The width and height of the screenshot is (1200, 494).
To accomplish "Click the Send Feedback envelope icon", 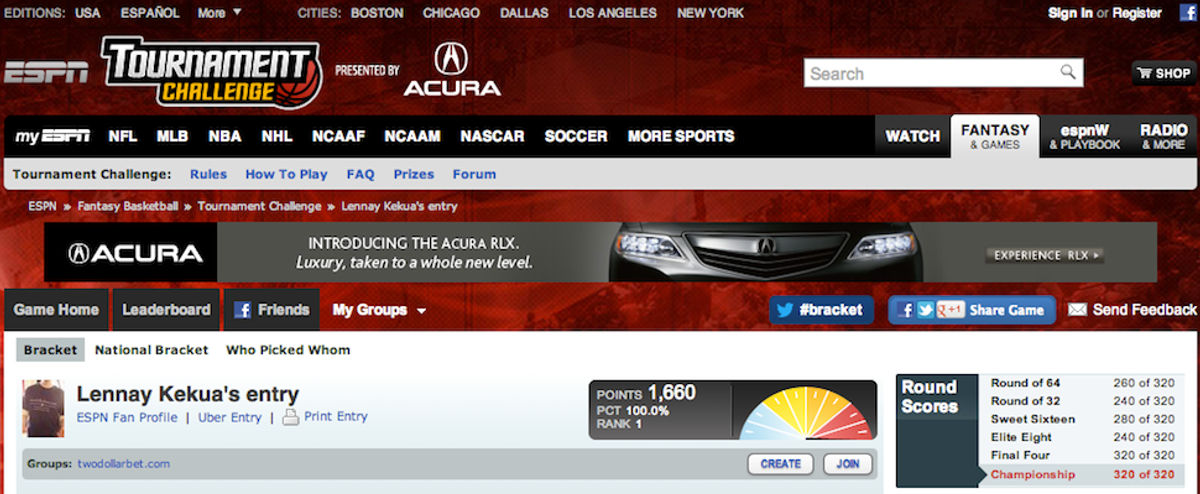I will [1077, 310].
